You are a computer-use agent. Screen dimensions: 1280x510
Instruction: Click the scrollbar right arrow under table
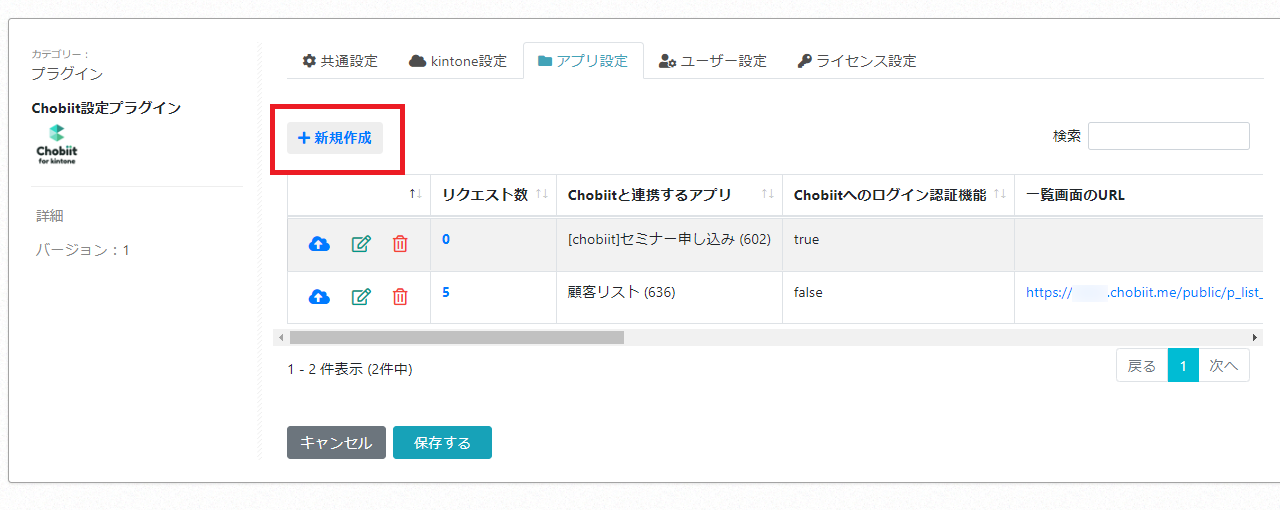click(1255, 338)
